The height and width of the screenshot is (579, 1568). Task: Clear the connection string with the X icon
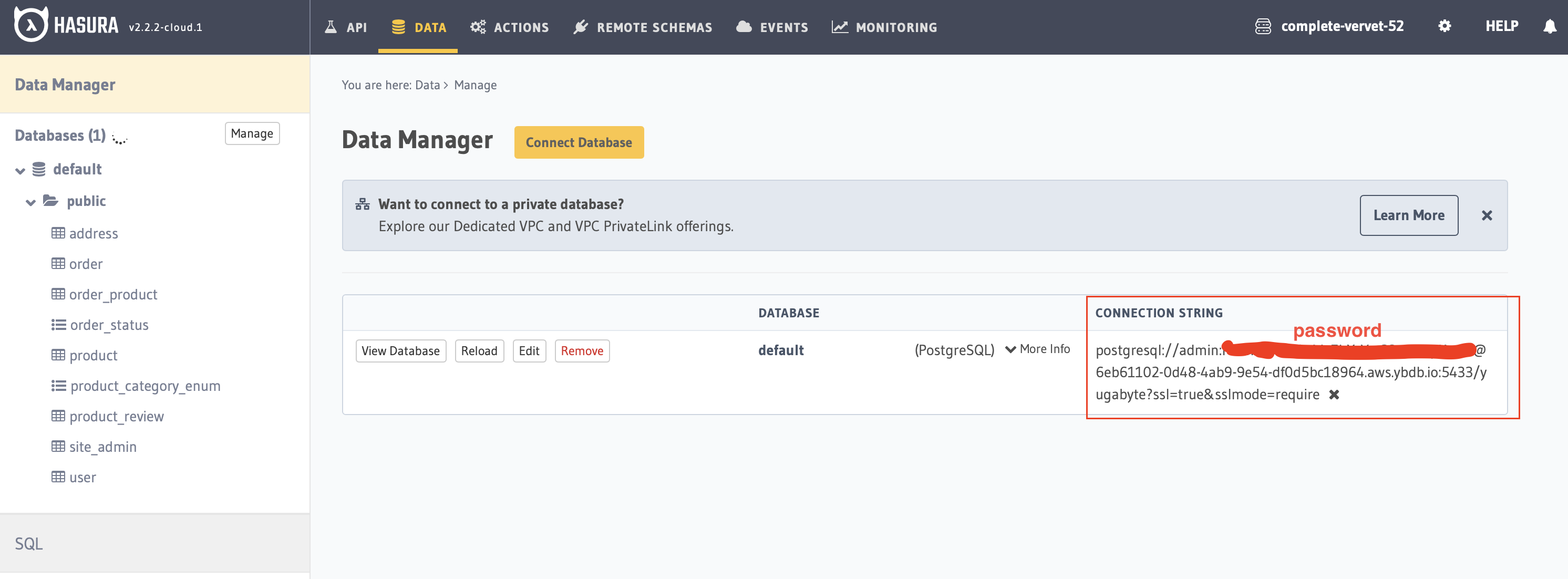1335,395
